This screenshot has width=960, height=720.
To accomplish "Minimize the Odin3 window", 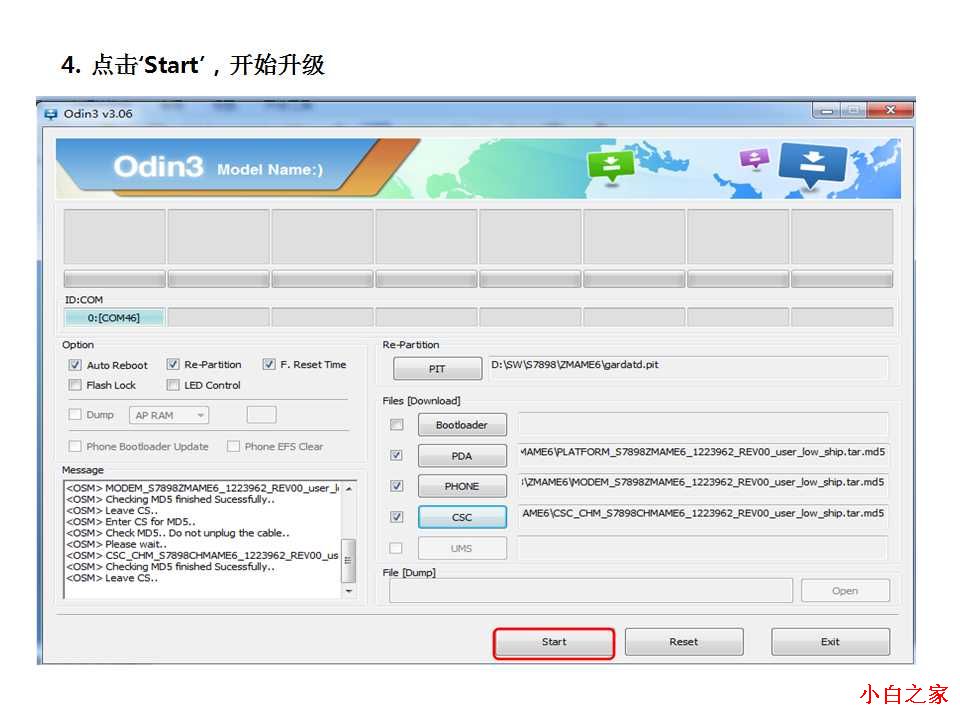I will 827,111.
